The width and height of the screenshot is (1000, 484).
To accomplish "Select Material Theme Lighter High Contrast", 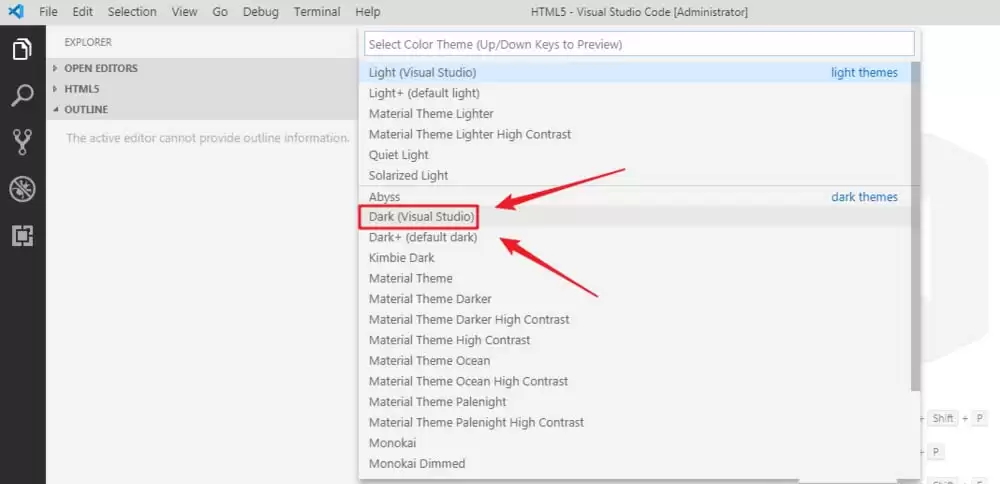I will pyautogui.click(x=635, y=134).
